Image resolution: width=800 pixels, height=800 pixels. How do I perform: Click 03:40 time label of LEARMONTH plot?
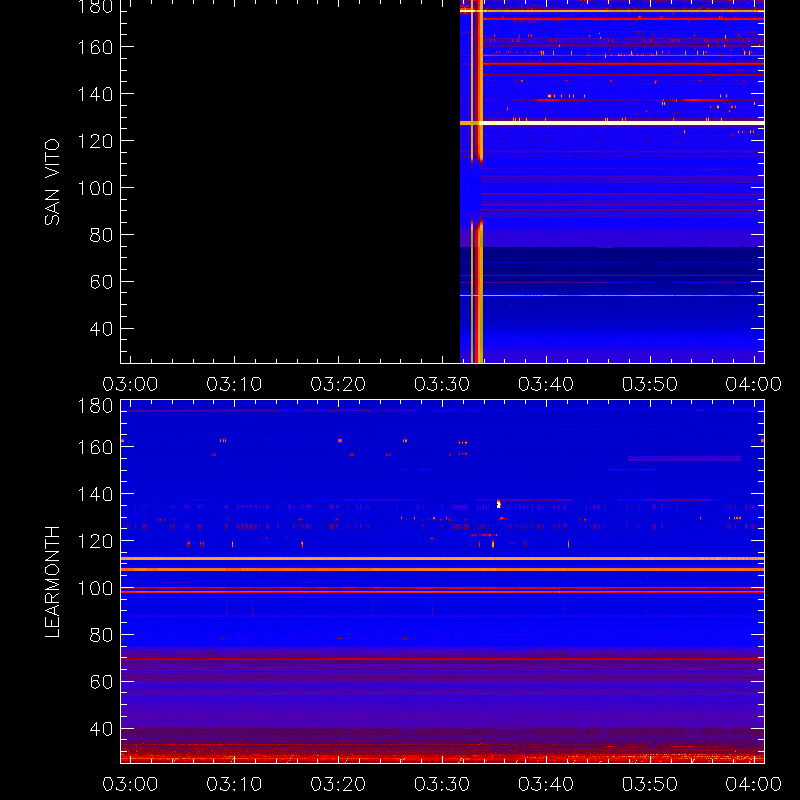coord(546,784)
